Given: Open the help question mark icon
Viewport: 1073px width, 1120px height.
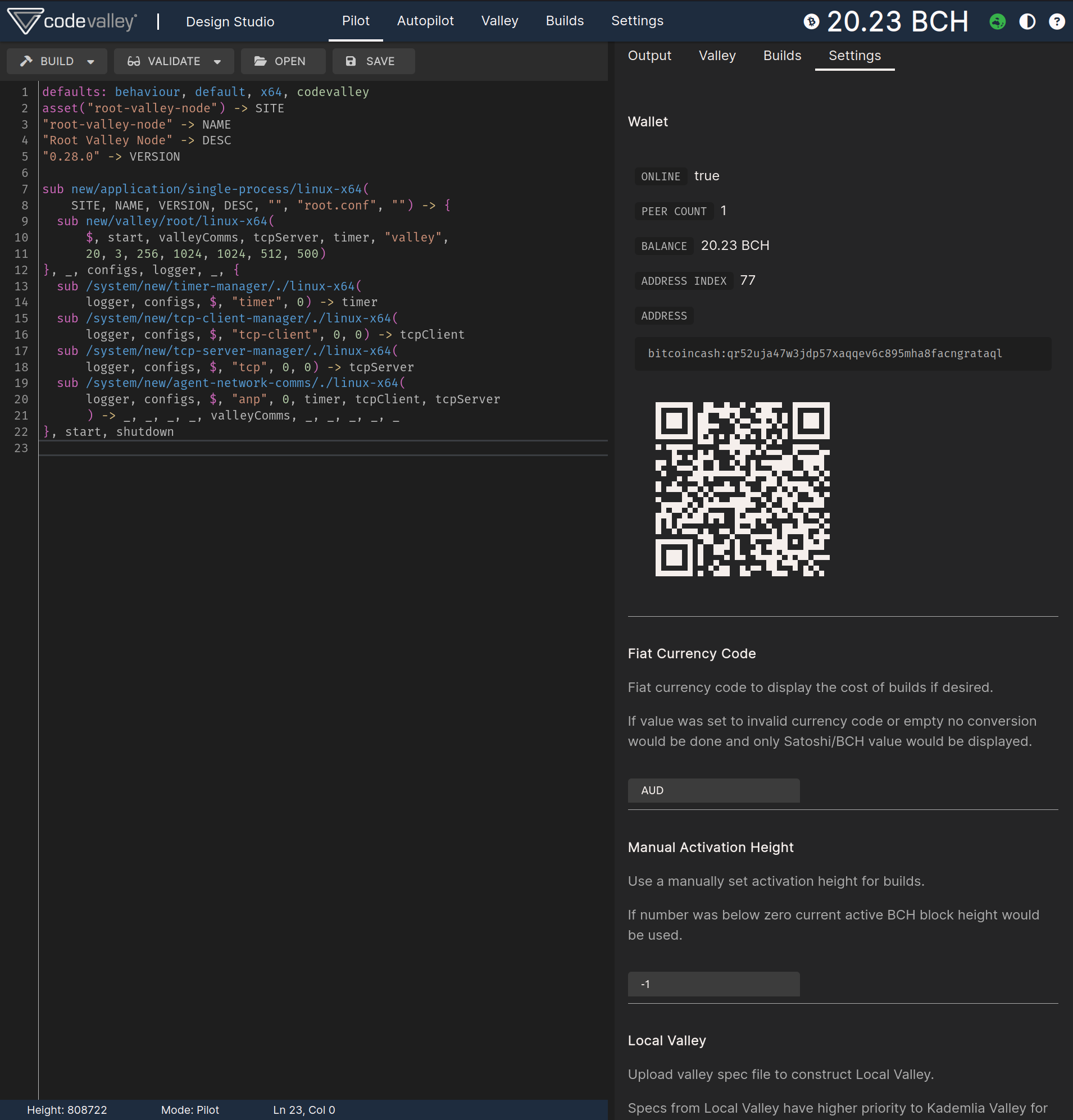Looking at the screenshot, I should [1057, 22].
